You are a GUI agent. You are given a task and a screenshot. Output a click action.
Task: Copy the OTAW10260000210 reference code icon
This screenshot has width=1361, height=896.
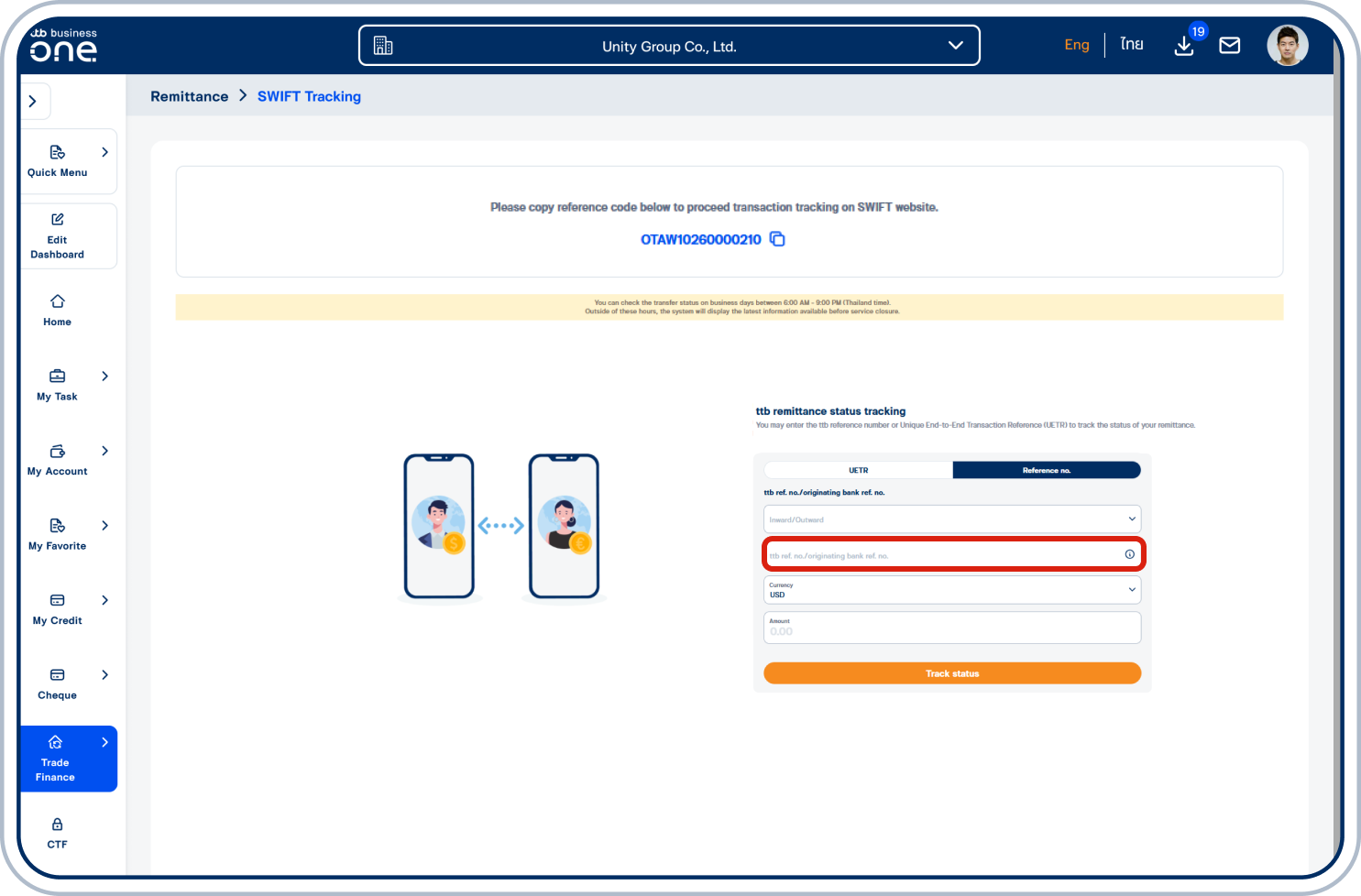(x=777, y=239)
